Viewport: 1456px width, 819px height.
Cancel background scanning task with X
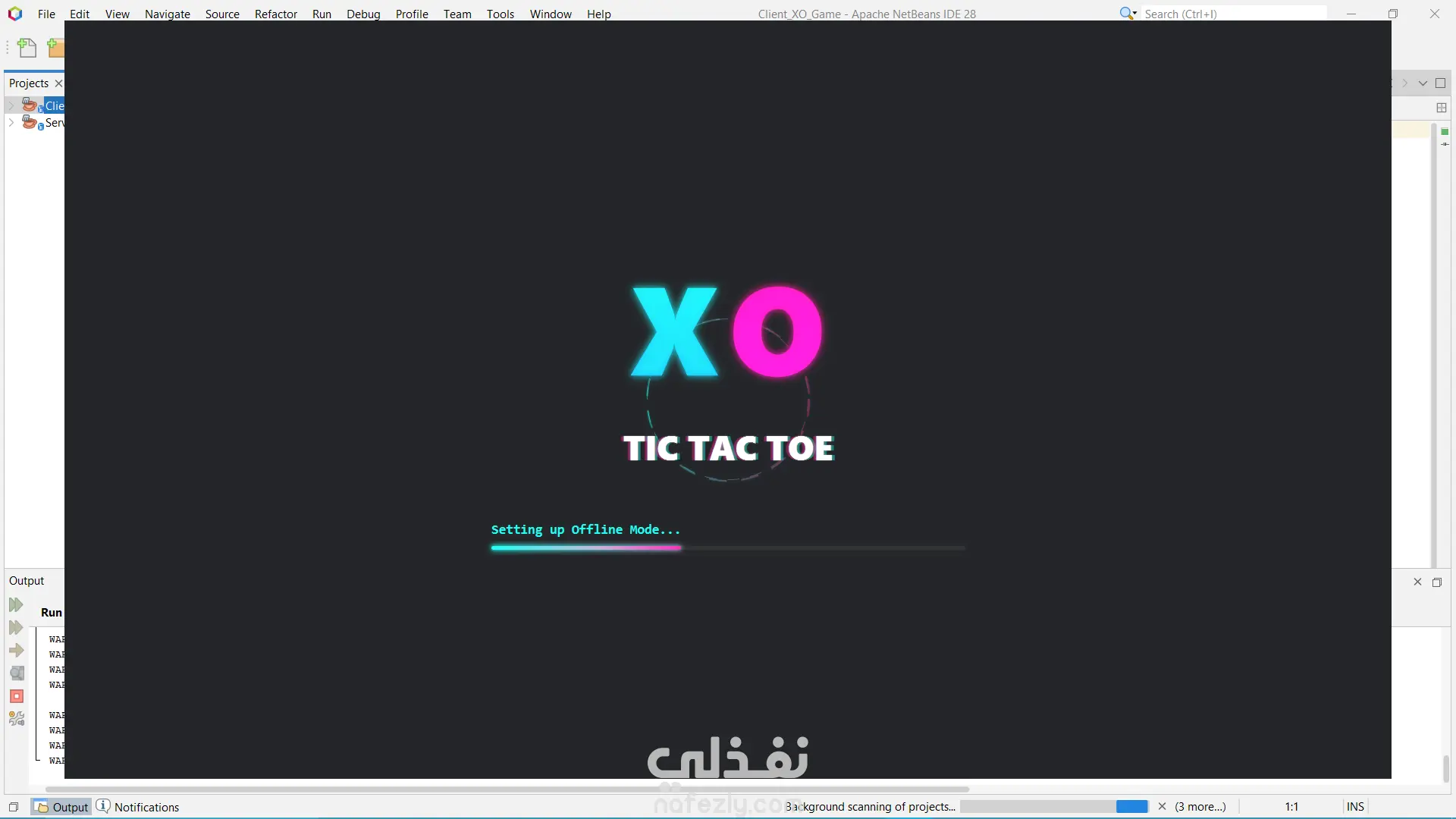pos(1162,806)
